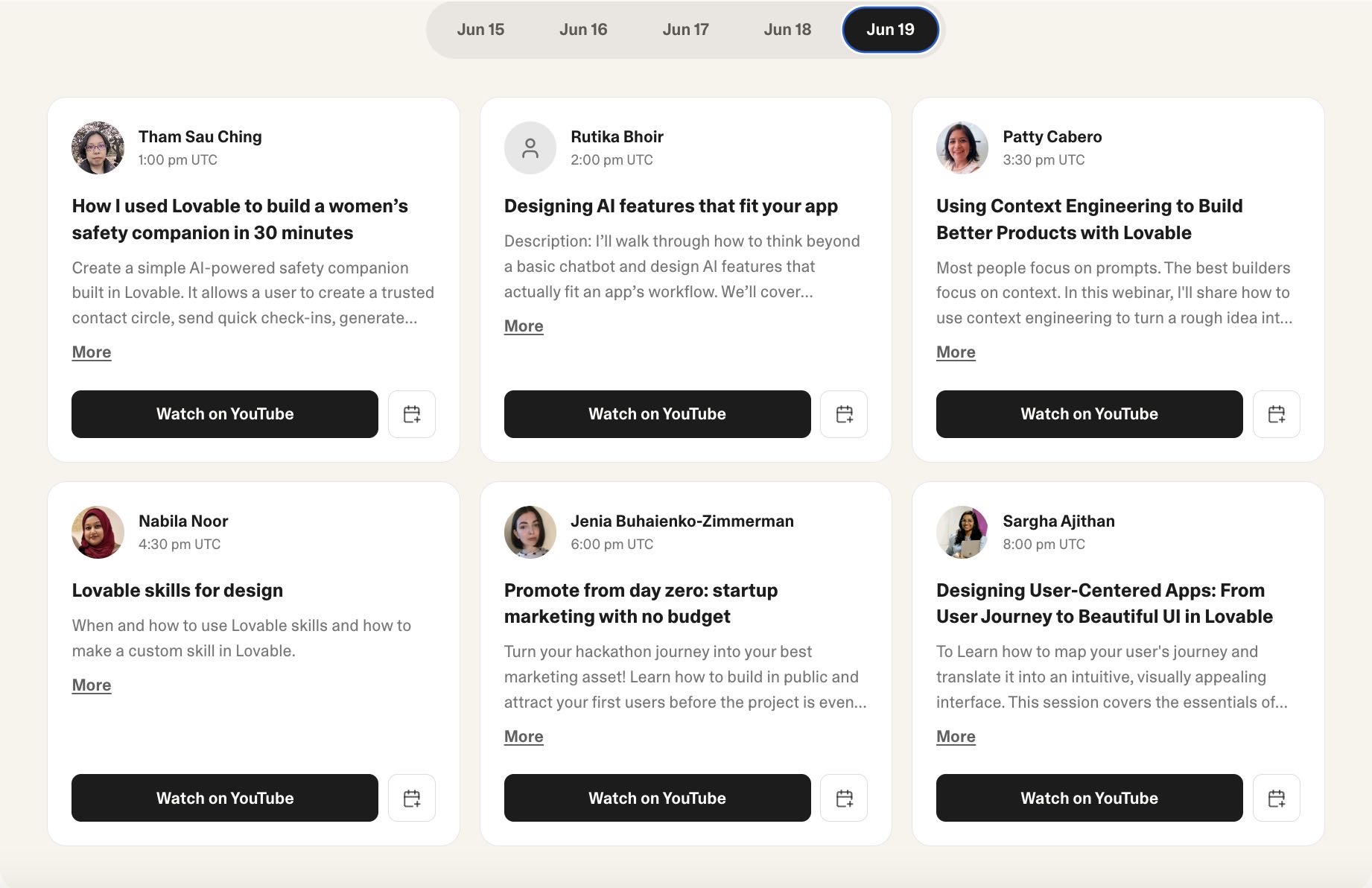
Task: Click the speaker name 'Patty Cabero'
Action: point(1052,137)
